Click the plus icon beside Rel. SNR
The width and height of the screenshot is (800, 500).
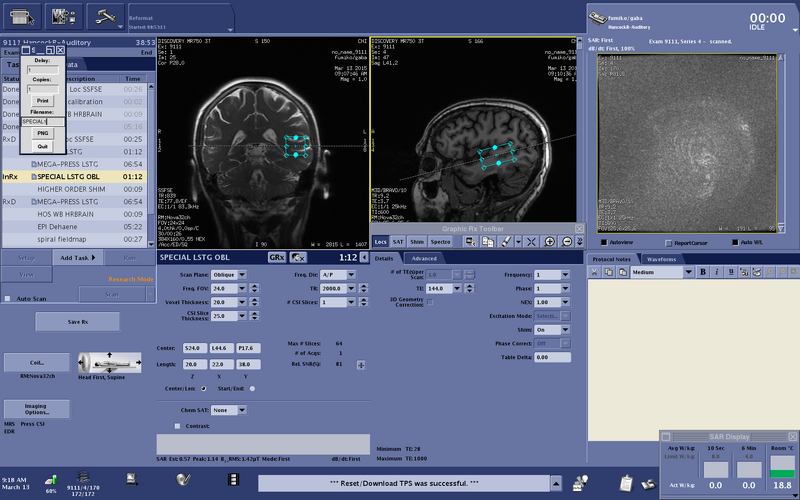(x=361, y=365)
